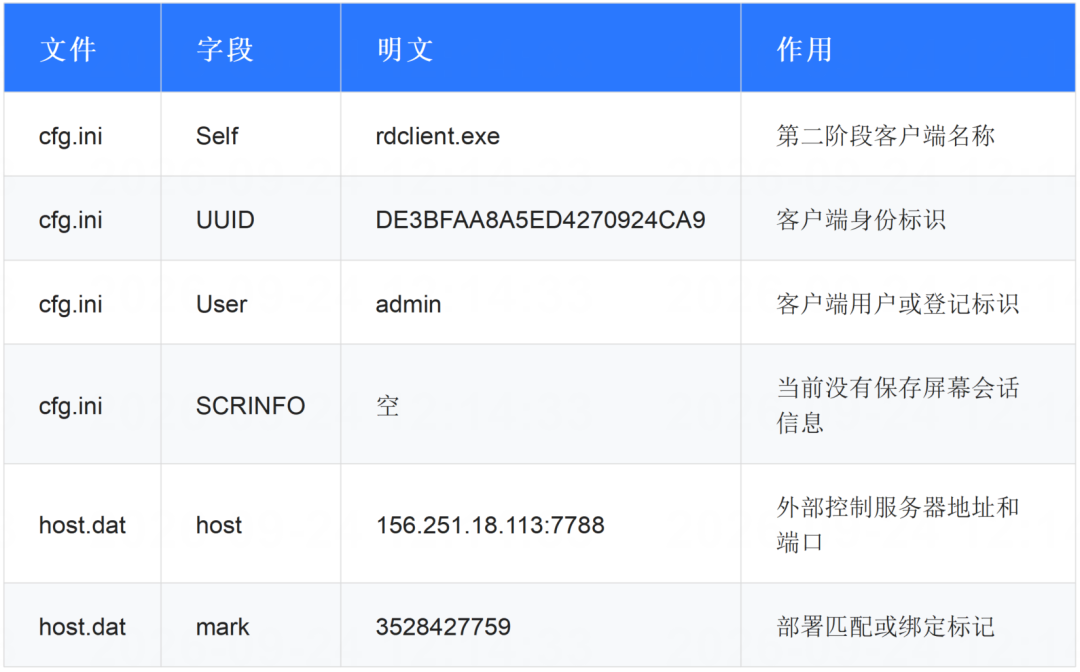The height and width of the screenshot is (672, 1080).
Task: Select the DE3BFAA8A5ED4270924CA9 value
Action: pos(541,220)
